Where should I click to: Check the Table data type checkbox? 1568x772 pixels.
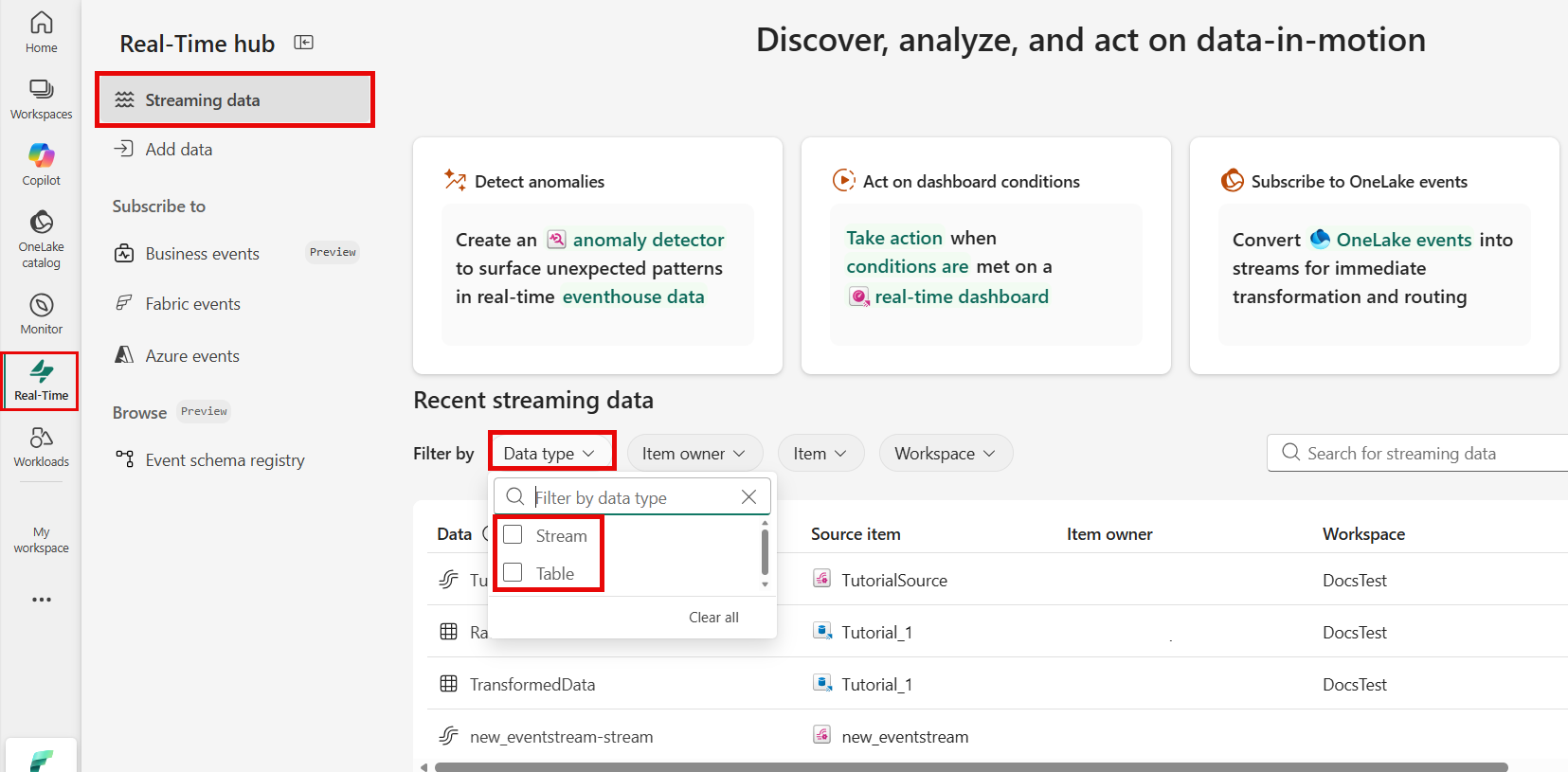click(x=513, y=573)
